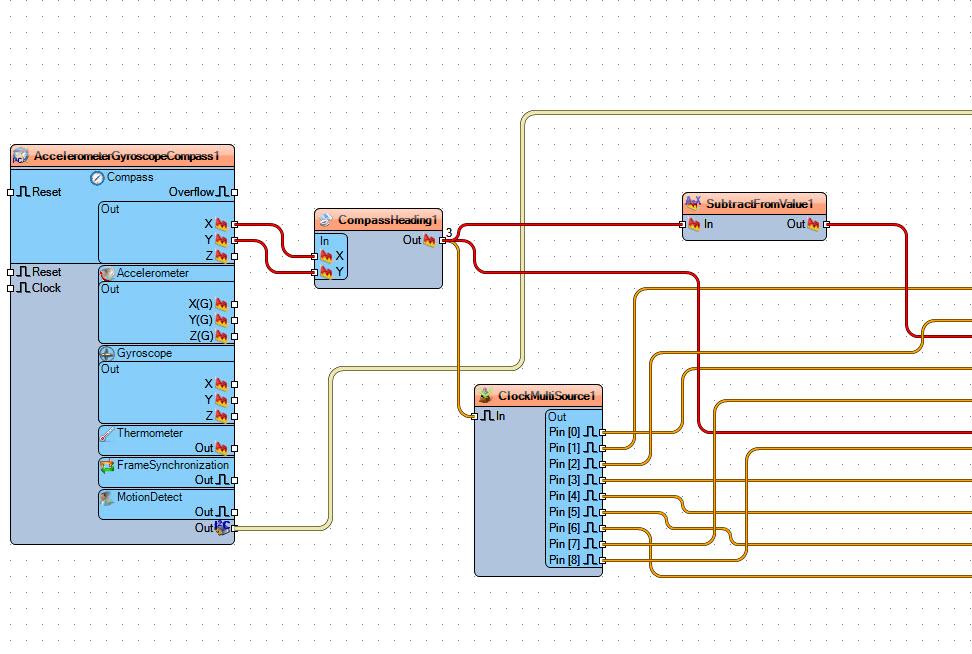
Task: Click ClockMultiSource1 Pin [6] output
Action: pyautogui.click(x=602, y=528)
